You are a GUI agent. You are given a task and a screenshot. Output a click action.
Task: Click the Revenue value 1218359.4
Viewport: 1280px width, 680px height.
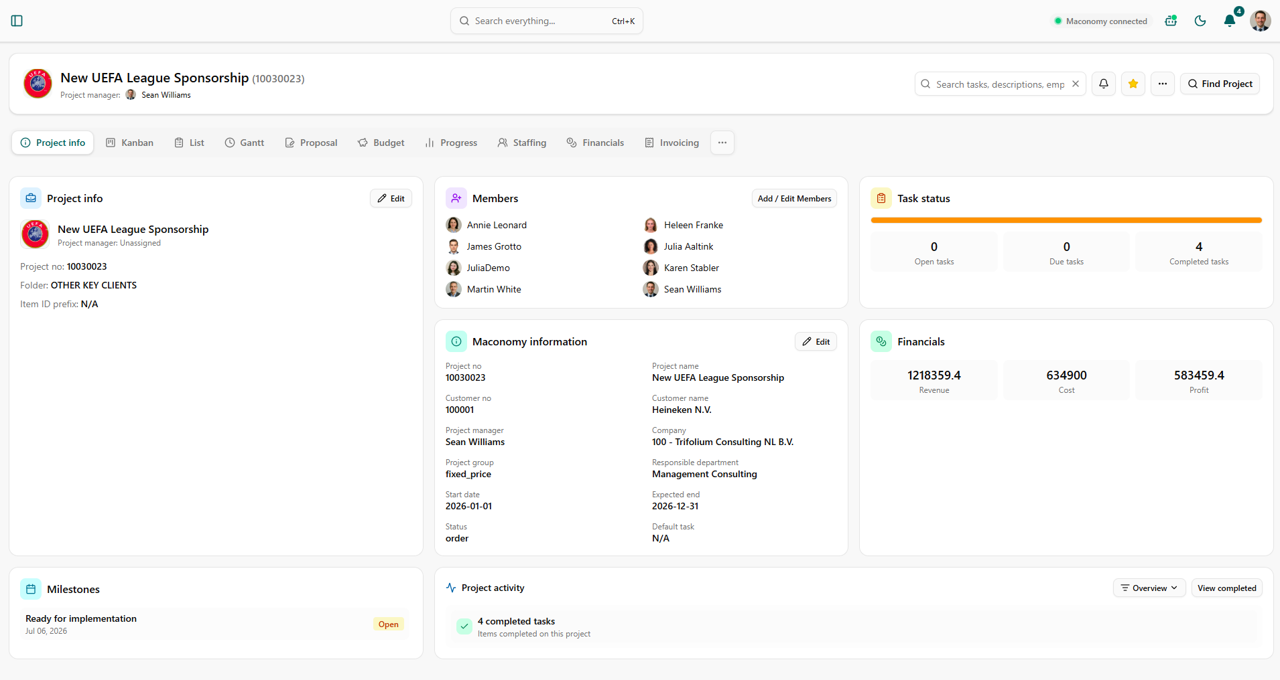(x=934, y=375)
